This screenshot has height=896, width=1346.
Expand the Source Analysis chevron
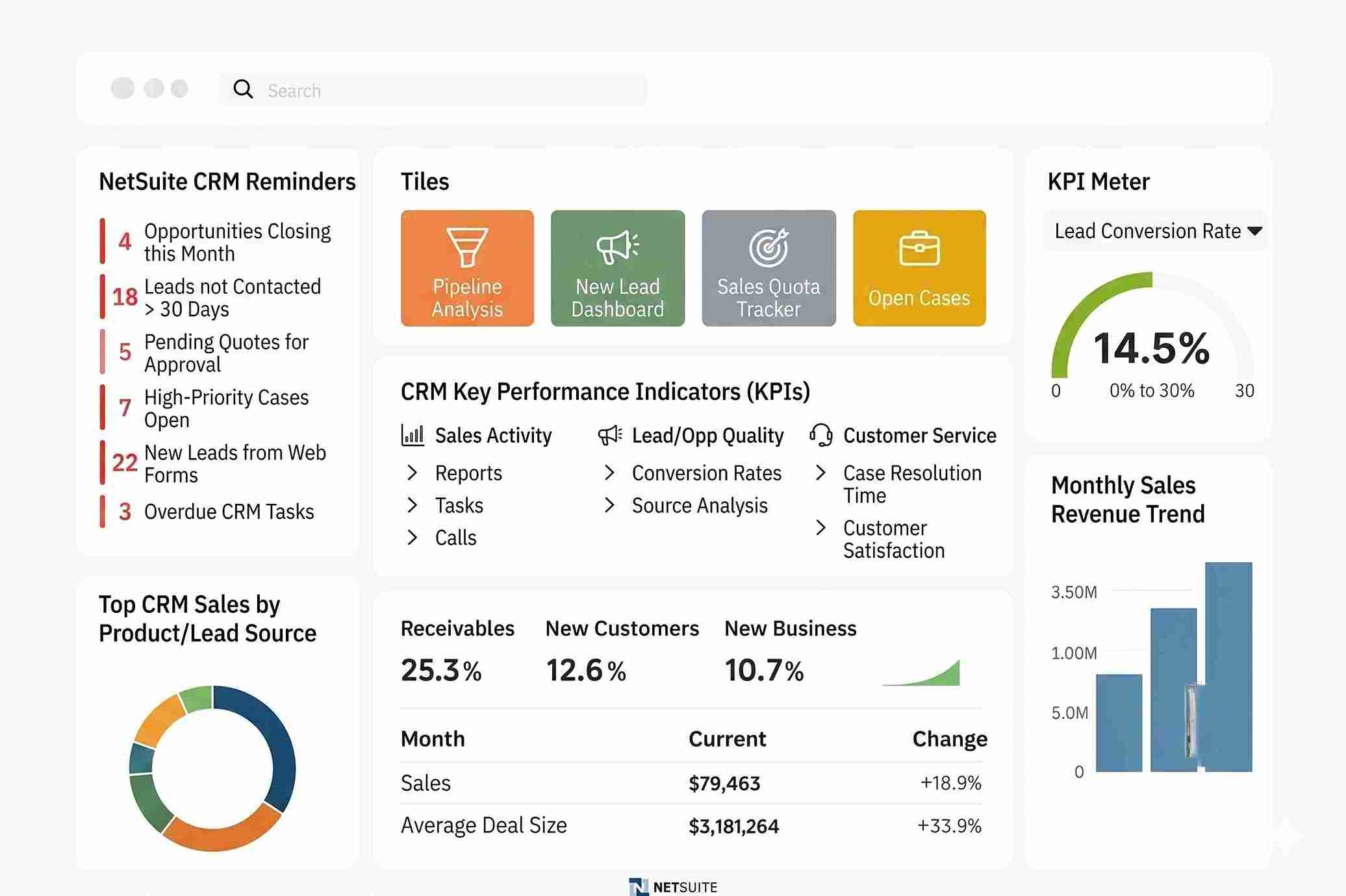point(609,505)
